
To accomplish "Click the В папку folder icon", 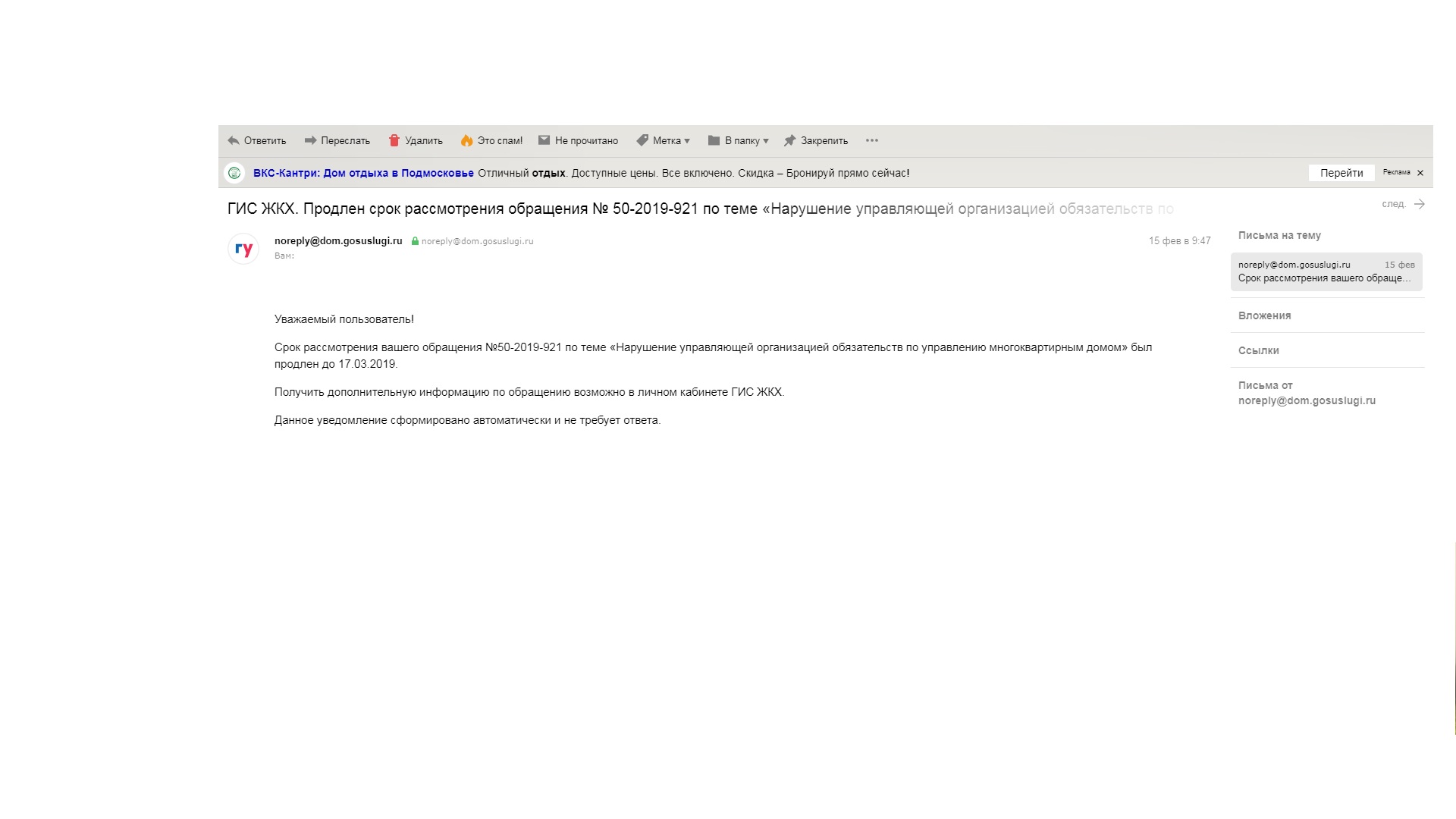I will click(x=714, y=140).
